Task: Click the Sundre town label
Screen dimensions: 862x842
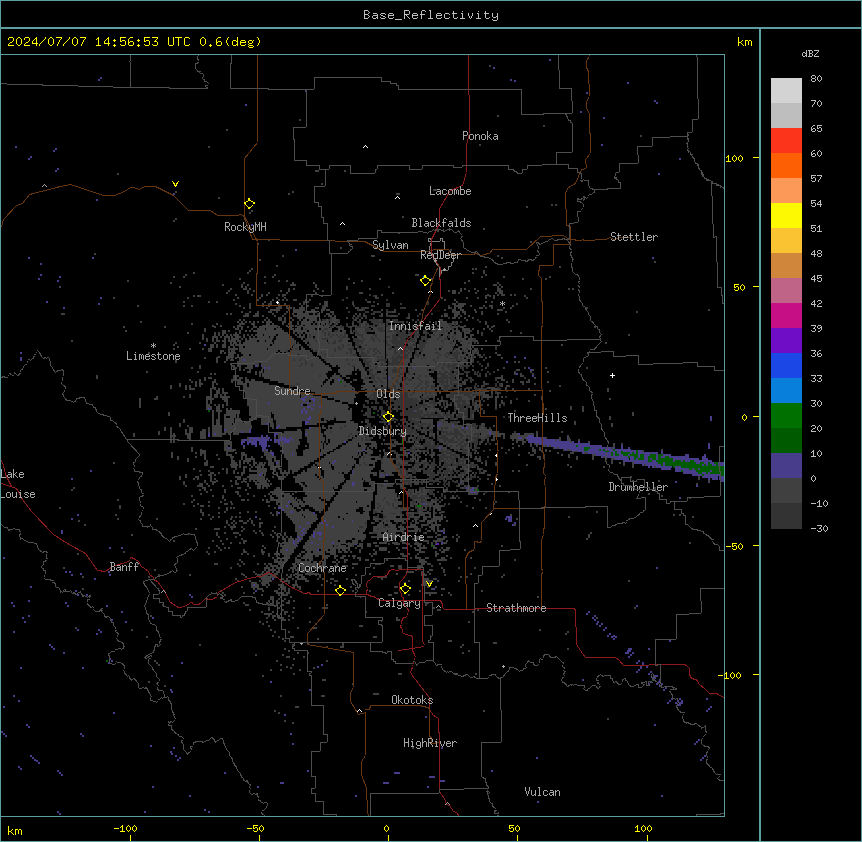Action: coord(292,391)
